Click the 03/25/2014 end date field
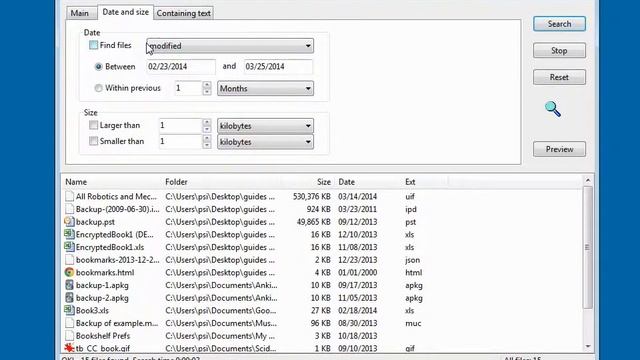 click(x=278, y=67)
